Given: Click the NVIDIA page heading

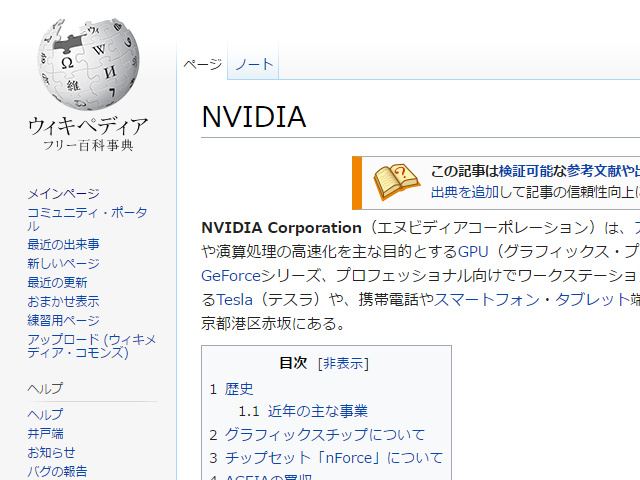Looking at the screenshot, I should (x=254, y=117).
